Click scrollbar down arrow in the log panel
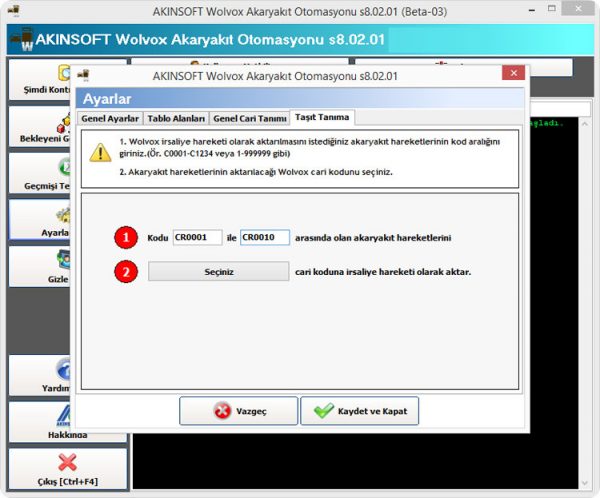 tap(585, 483)
